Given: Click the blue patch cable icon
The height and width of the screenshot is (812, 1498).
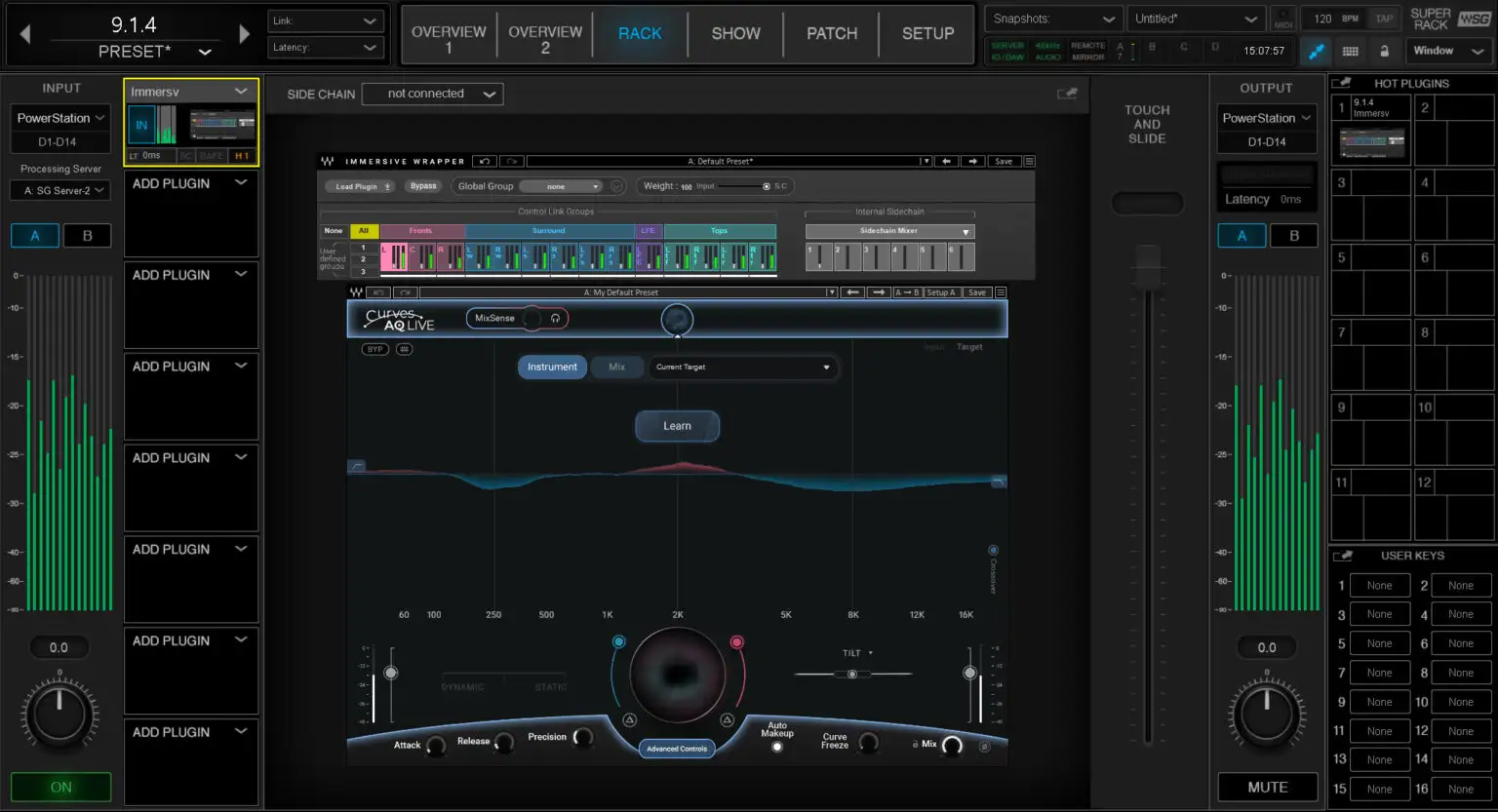Looking at the screenshot, I should coord(1318,51).
